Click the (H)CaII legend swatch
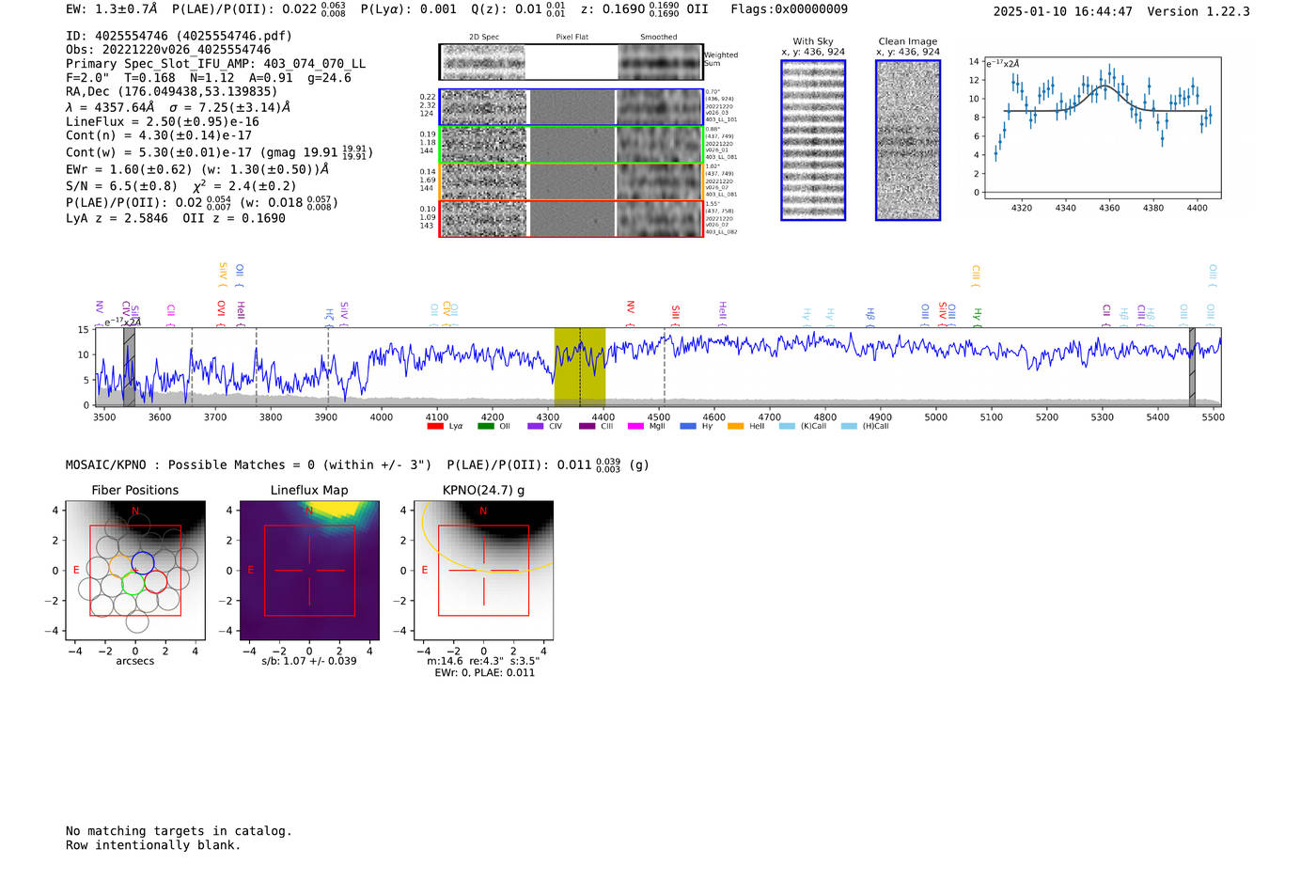Image resolution: width=1316 pixels, height=896 pixels. 849,426
